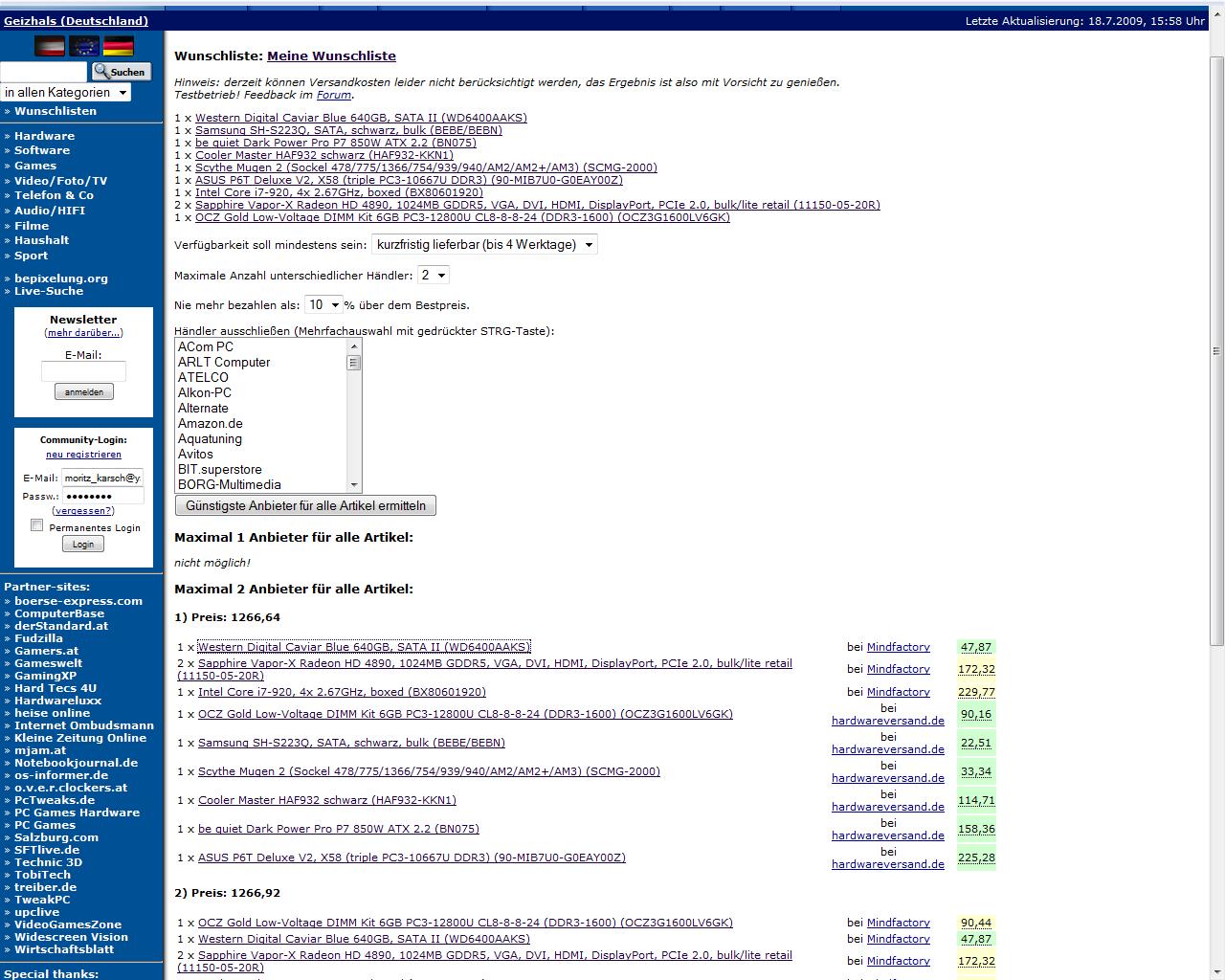The height and width of the screenshot is (980, 1225).
Task: Open the Video/Foto/TV category
Action: tap(61, 181)
